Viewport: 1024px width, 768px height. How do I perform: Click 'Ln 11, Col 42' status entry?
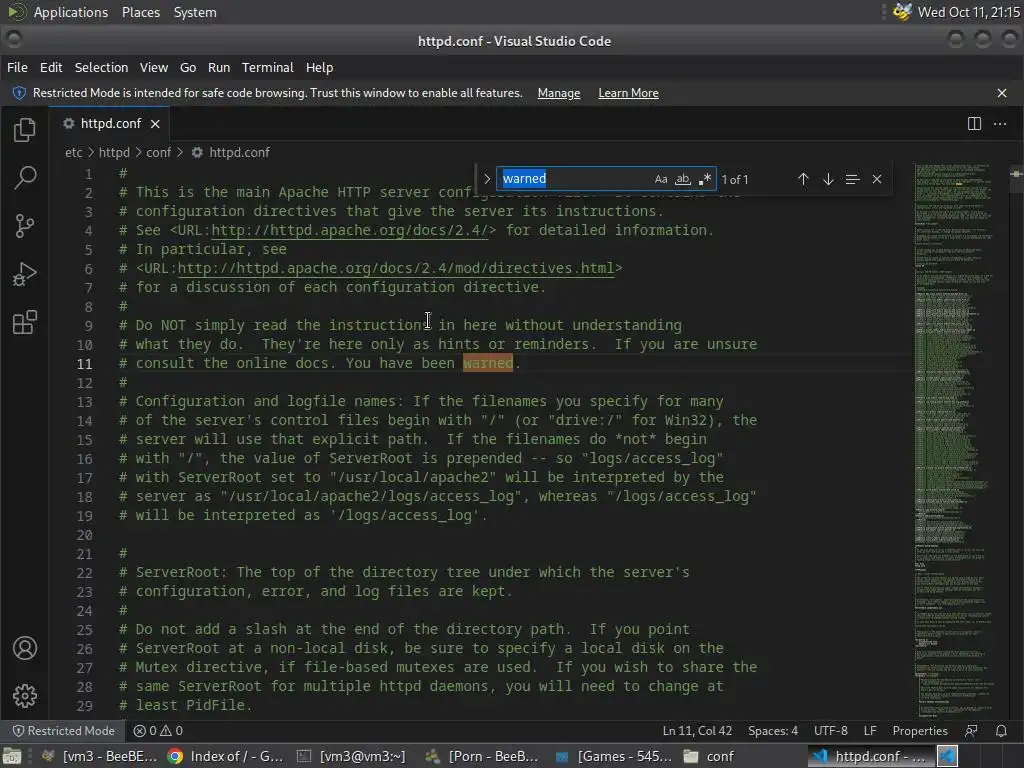[x=697, y=731]
